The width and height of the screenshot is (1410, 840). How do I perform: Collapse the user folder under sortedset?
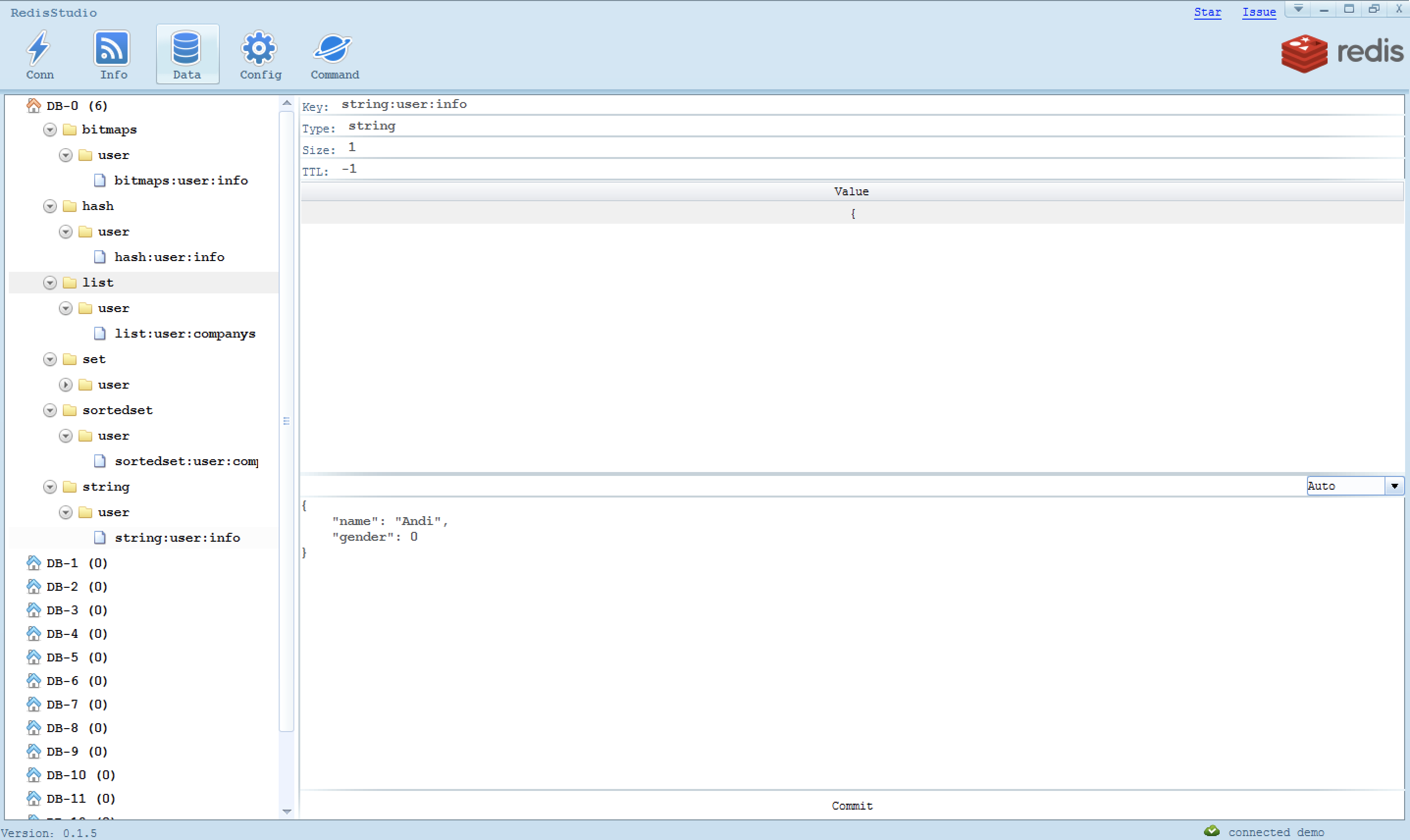pos(66,436)
